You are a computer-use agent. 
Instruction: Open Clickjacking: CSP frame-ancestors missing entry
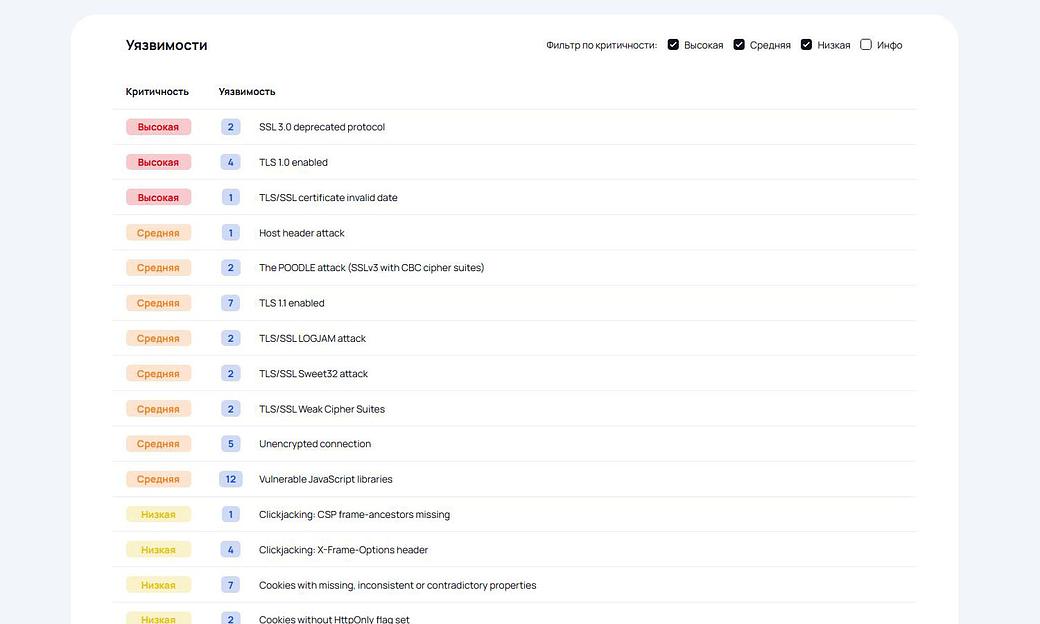click(354, 515)
